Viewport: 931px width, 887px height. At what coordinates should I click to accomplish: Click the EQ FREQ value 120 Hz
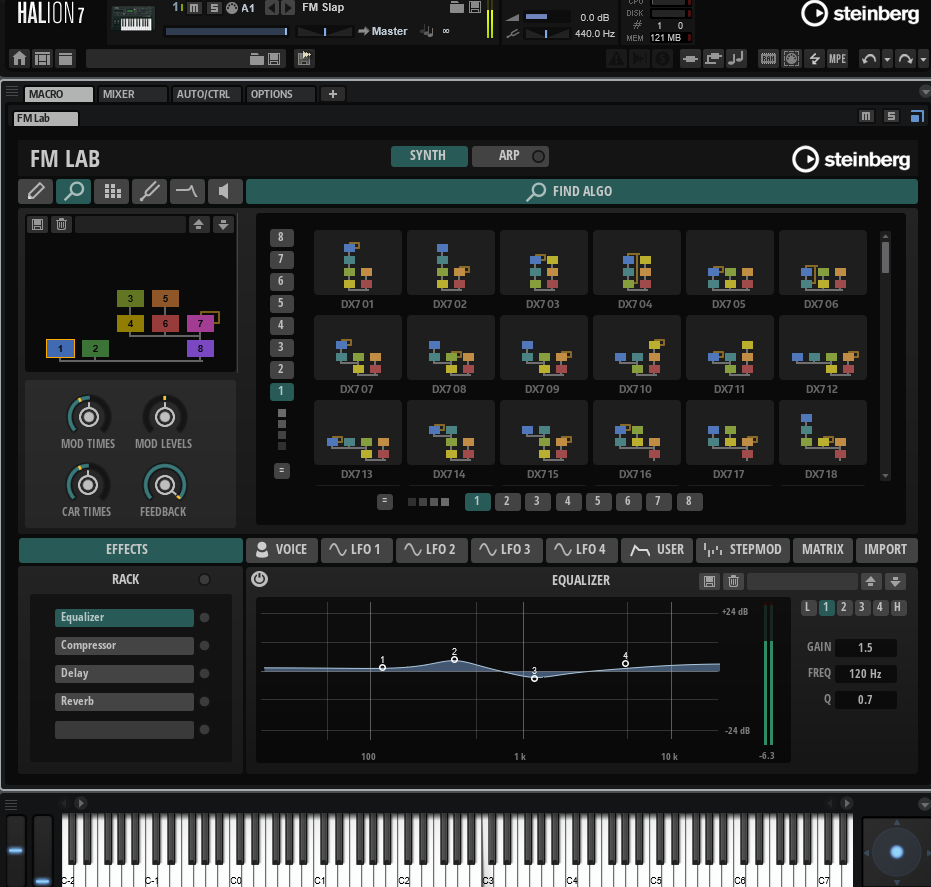click(865, 674)
